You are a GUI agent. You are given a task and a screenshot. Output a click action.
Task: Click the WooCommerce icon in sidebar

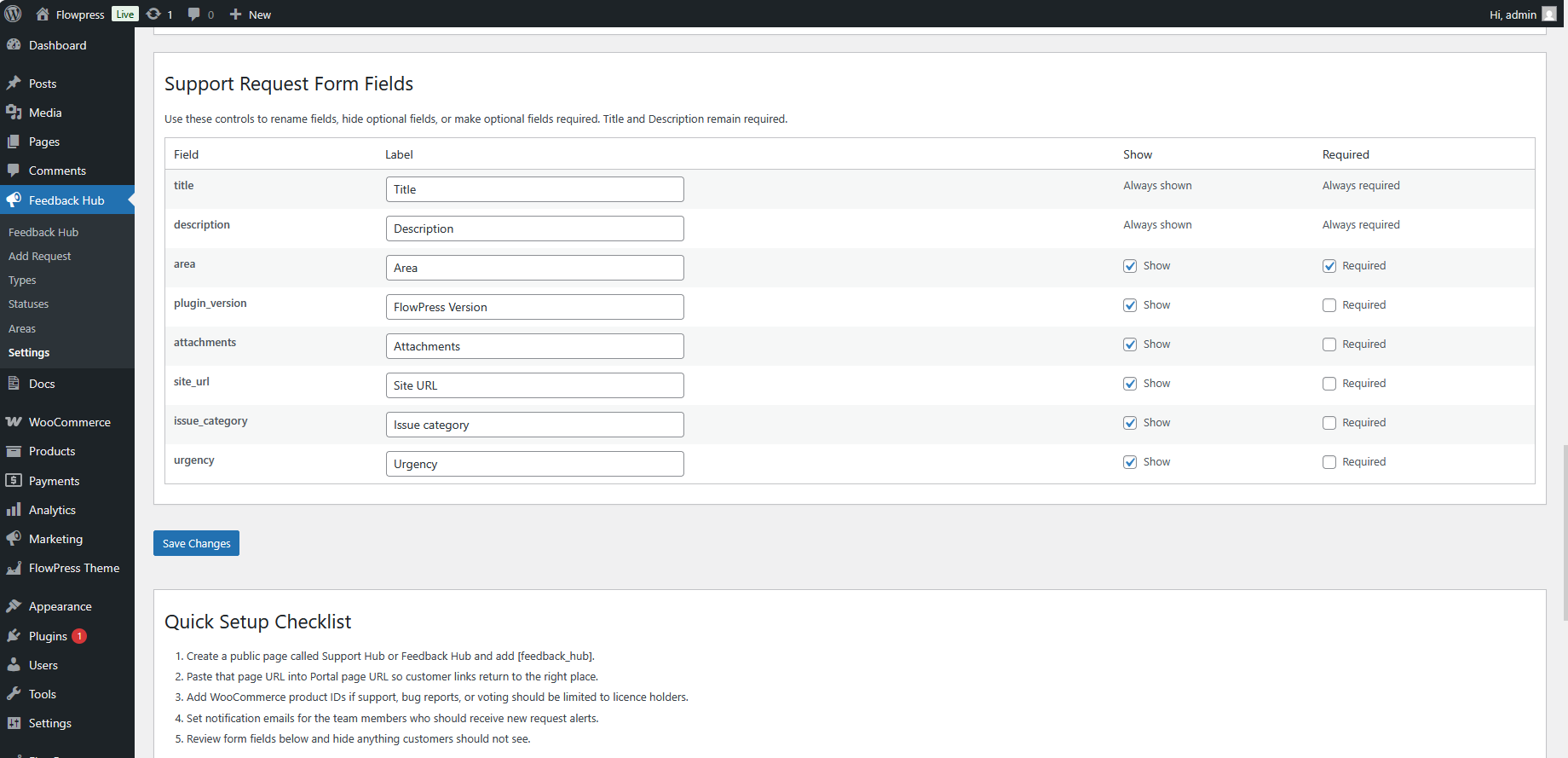pos(14,422)
